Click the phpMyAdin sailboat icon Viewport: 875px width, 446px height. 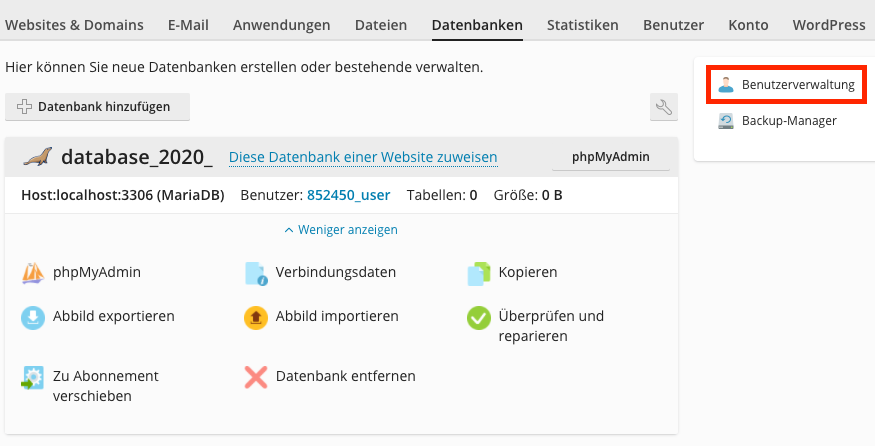33,272
